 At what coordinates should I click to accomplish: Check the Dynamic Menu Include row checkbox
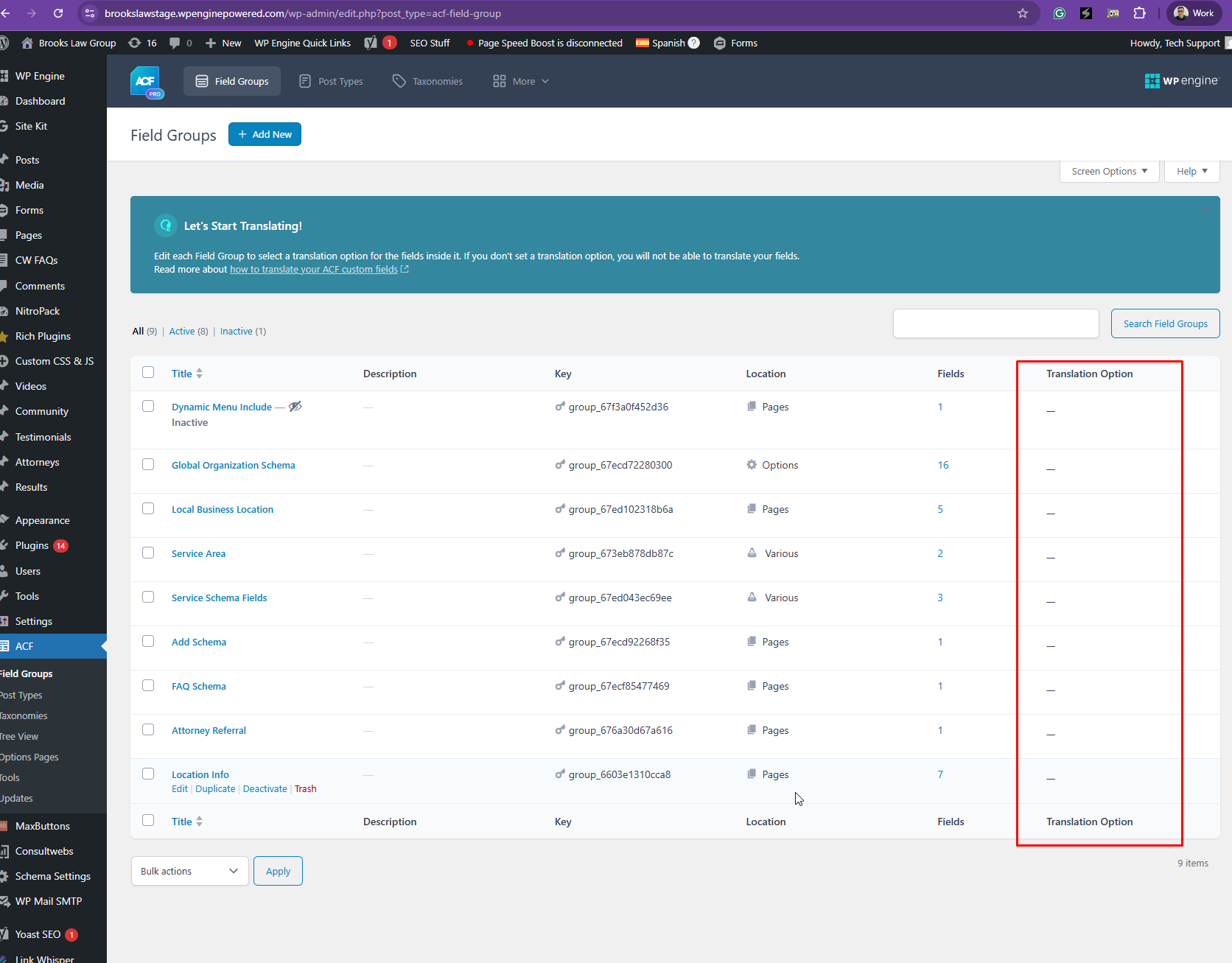[148, 406]
